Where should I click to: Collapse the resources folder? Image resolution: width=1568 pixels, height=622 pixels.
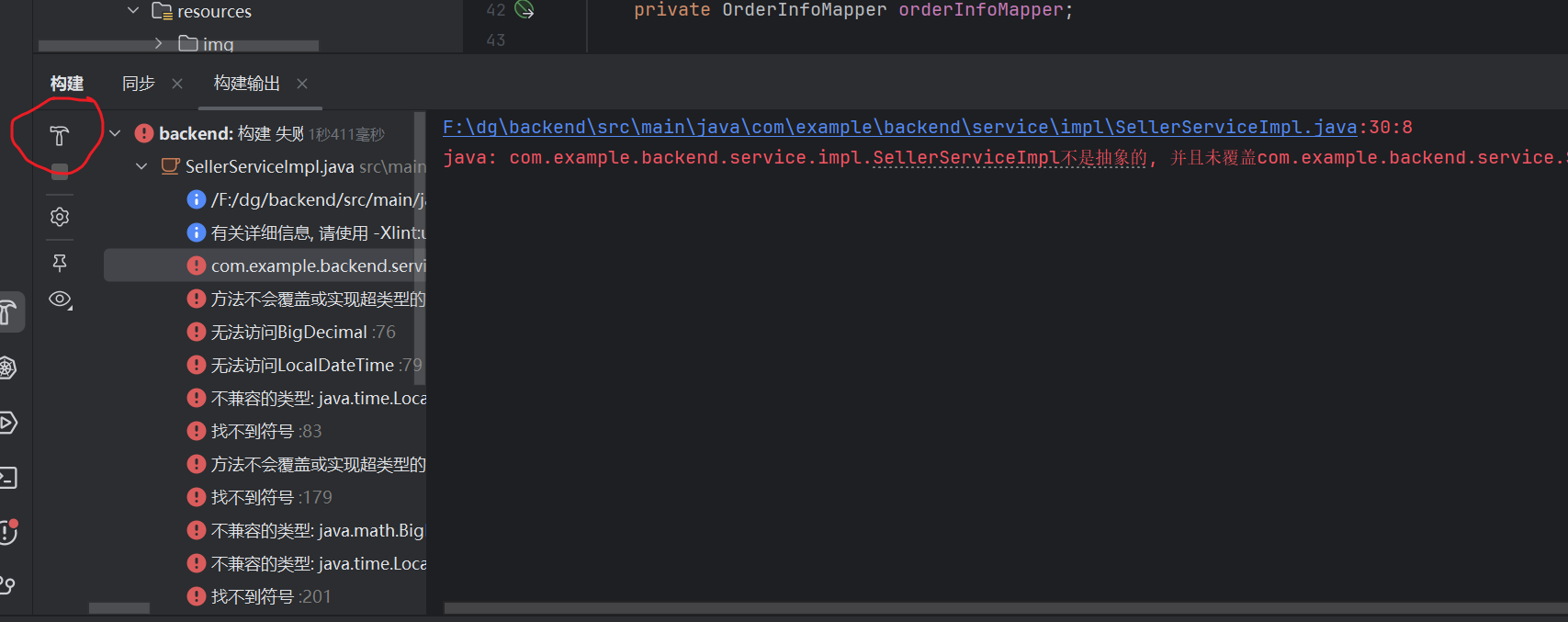[x=133, y=10]
